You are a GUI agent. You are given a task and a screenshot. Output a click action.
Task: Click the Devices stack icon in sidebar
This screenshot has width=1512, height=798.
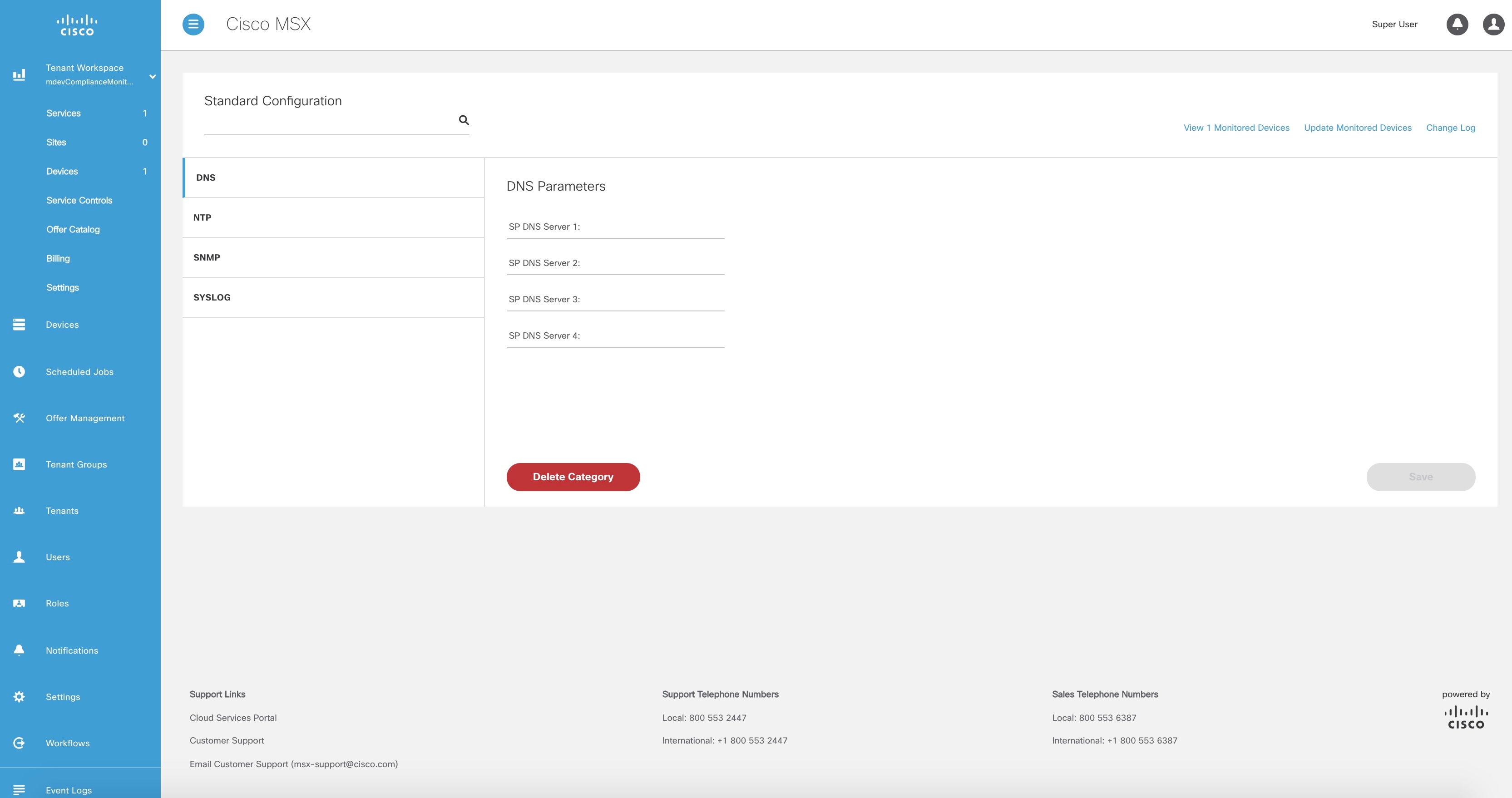click(x=19, y=325)
